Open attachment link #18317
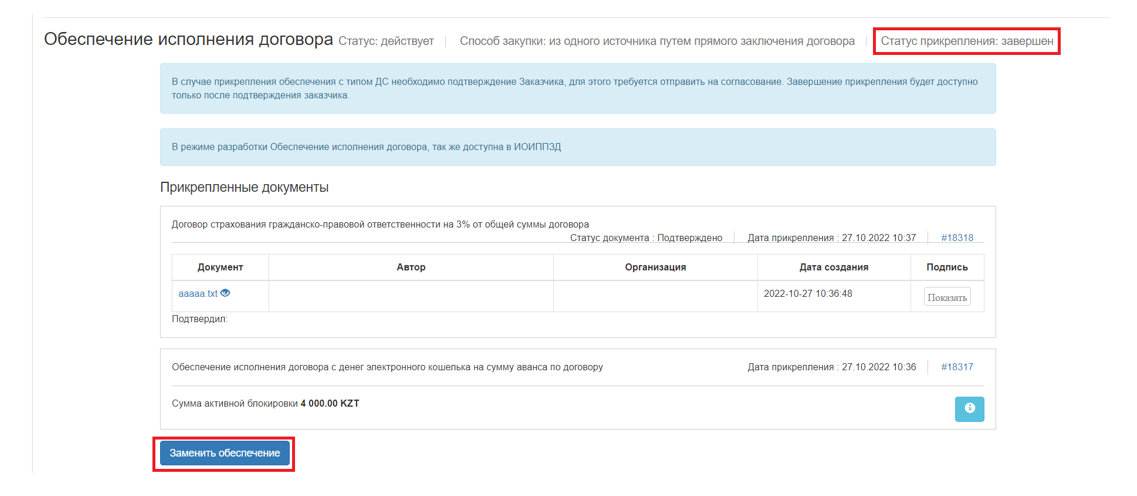 pyautogui.click(x=956, y=367)
